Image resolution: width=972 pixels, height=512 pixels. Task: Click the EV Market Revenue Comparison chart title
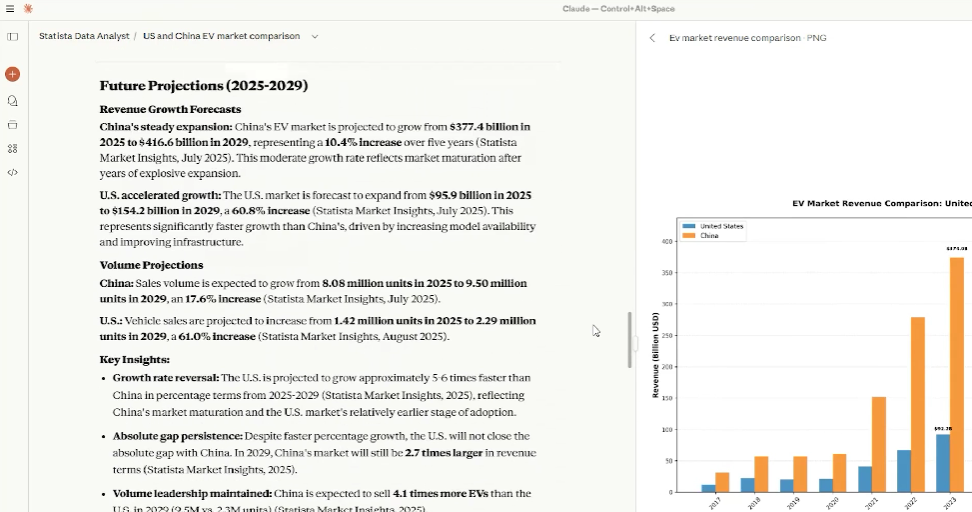click(881, 203)
